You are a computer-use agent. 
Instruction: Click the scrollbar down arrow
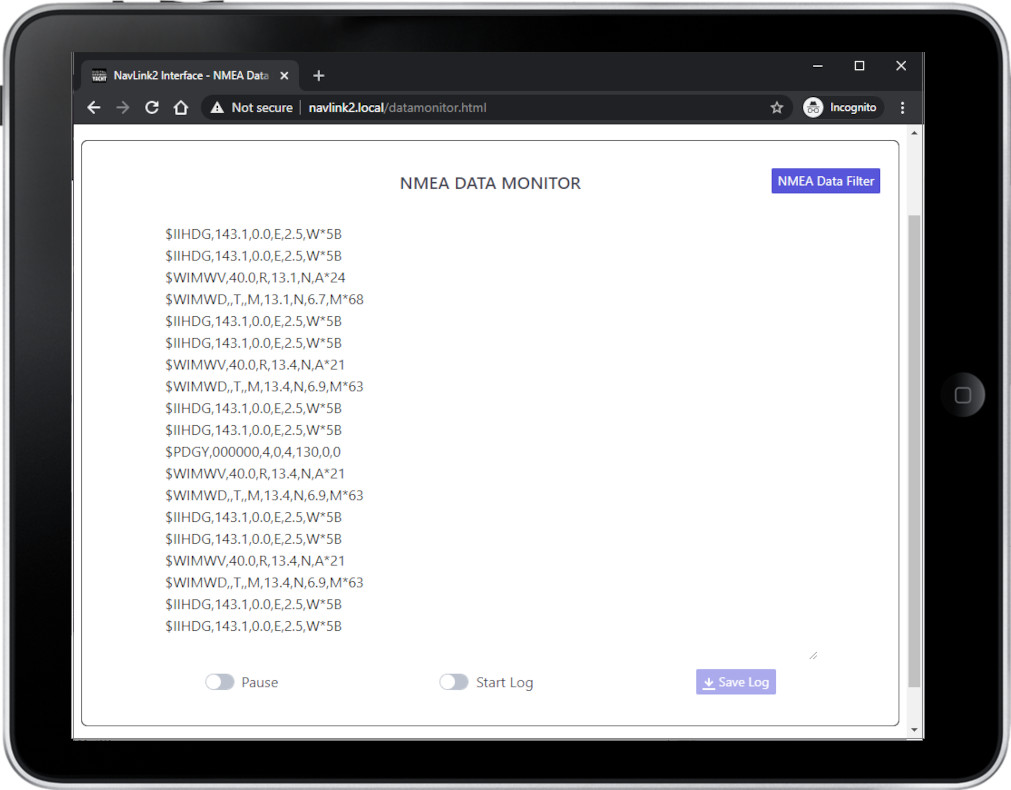coord(913,731)
